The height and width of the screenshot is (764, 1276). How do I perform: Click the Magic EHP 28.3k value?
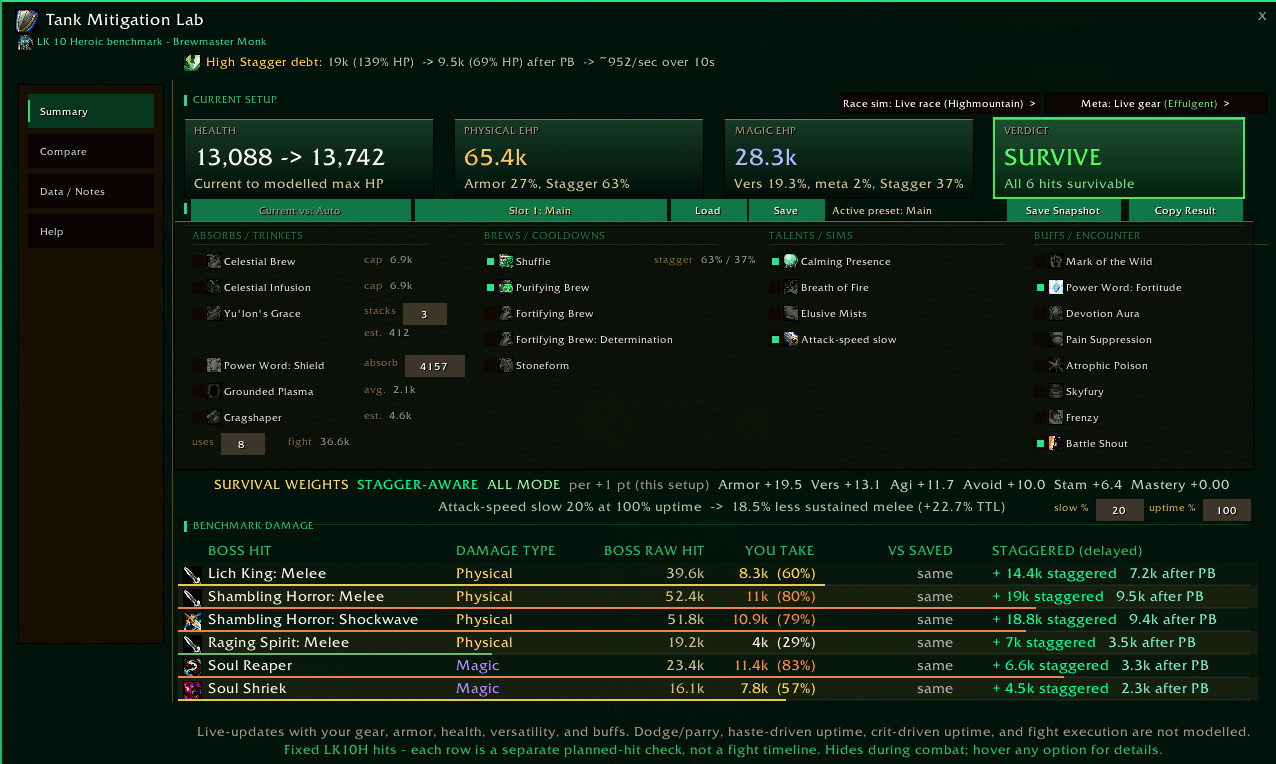tap(766, 157)
